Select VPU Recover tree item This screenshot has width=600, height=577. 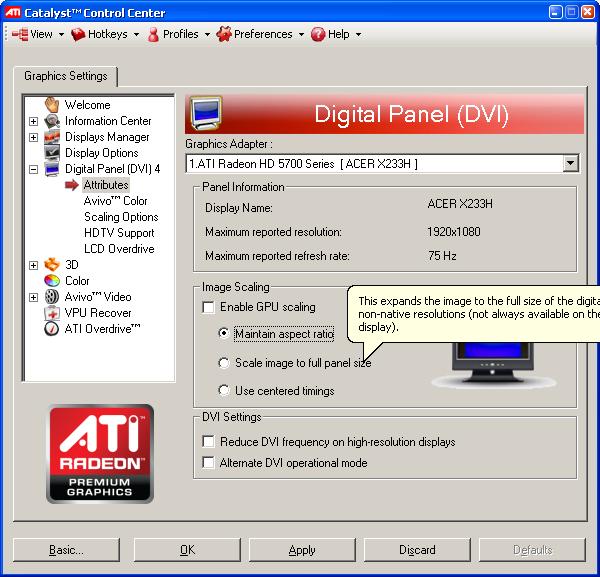coord(98,313)
